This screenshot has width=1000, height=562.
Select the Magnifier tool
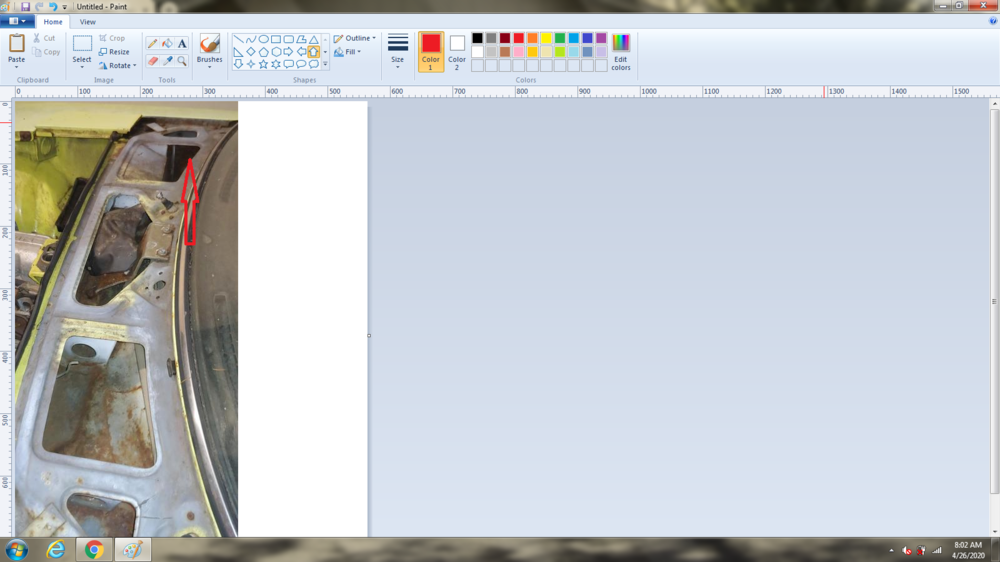(x=182, y=61)
